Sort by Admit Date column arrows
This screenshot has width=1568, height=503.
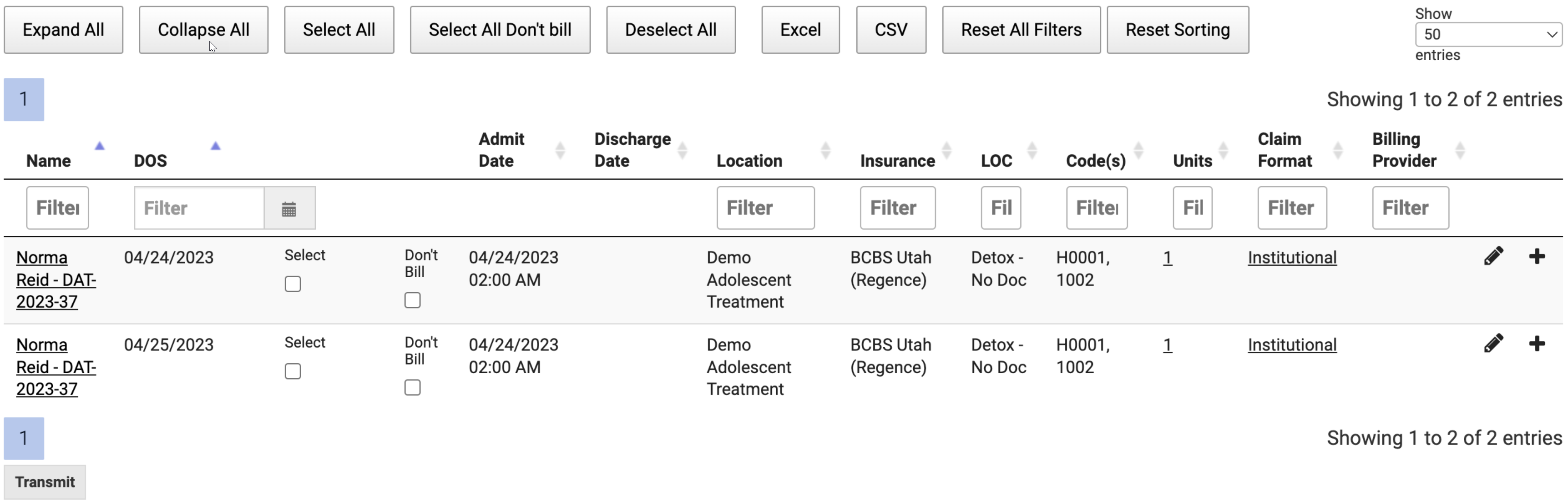tap(560, 150)
